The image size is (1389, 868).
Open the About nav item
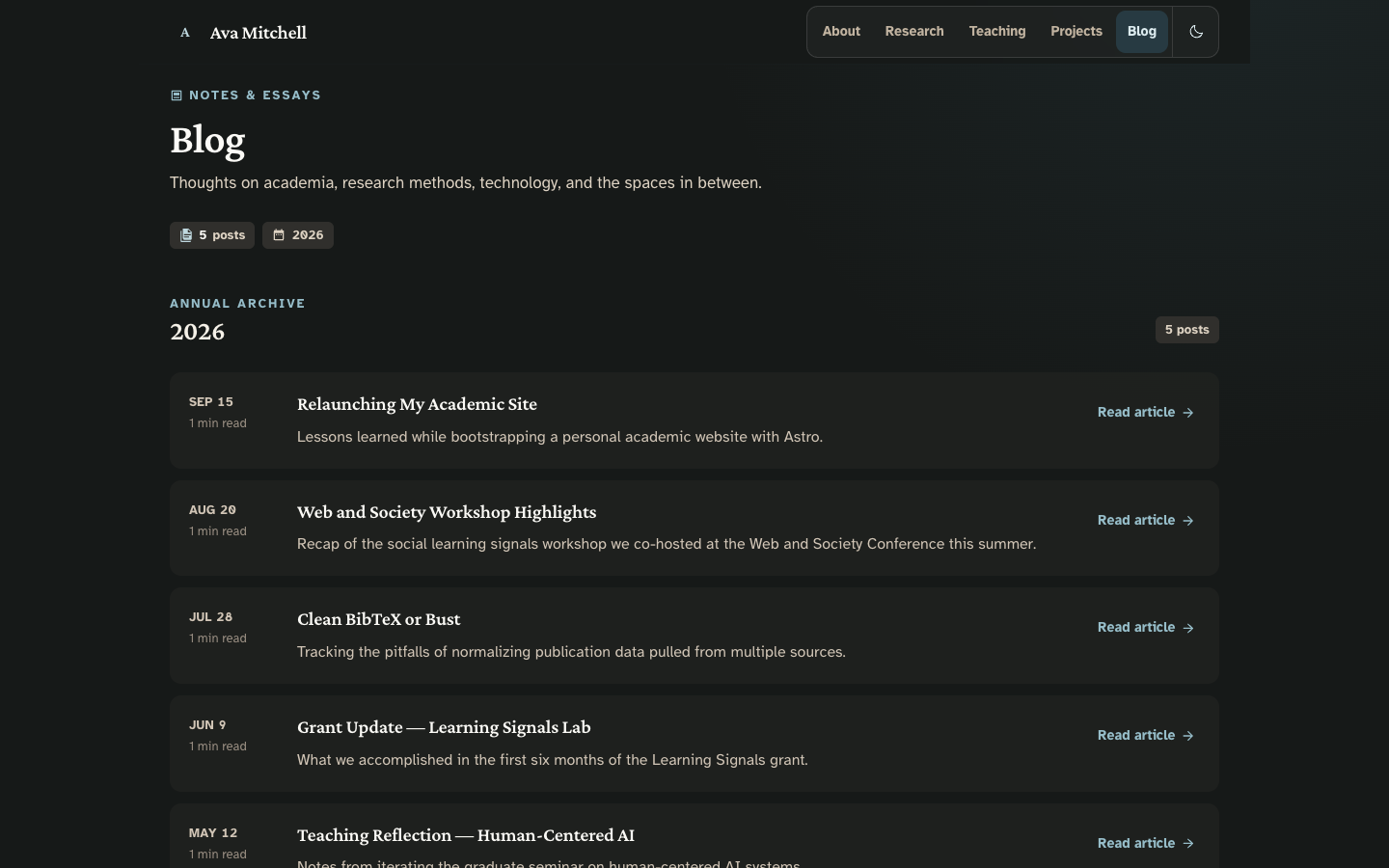coord(841,32)
